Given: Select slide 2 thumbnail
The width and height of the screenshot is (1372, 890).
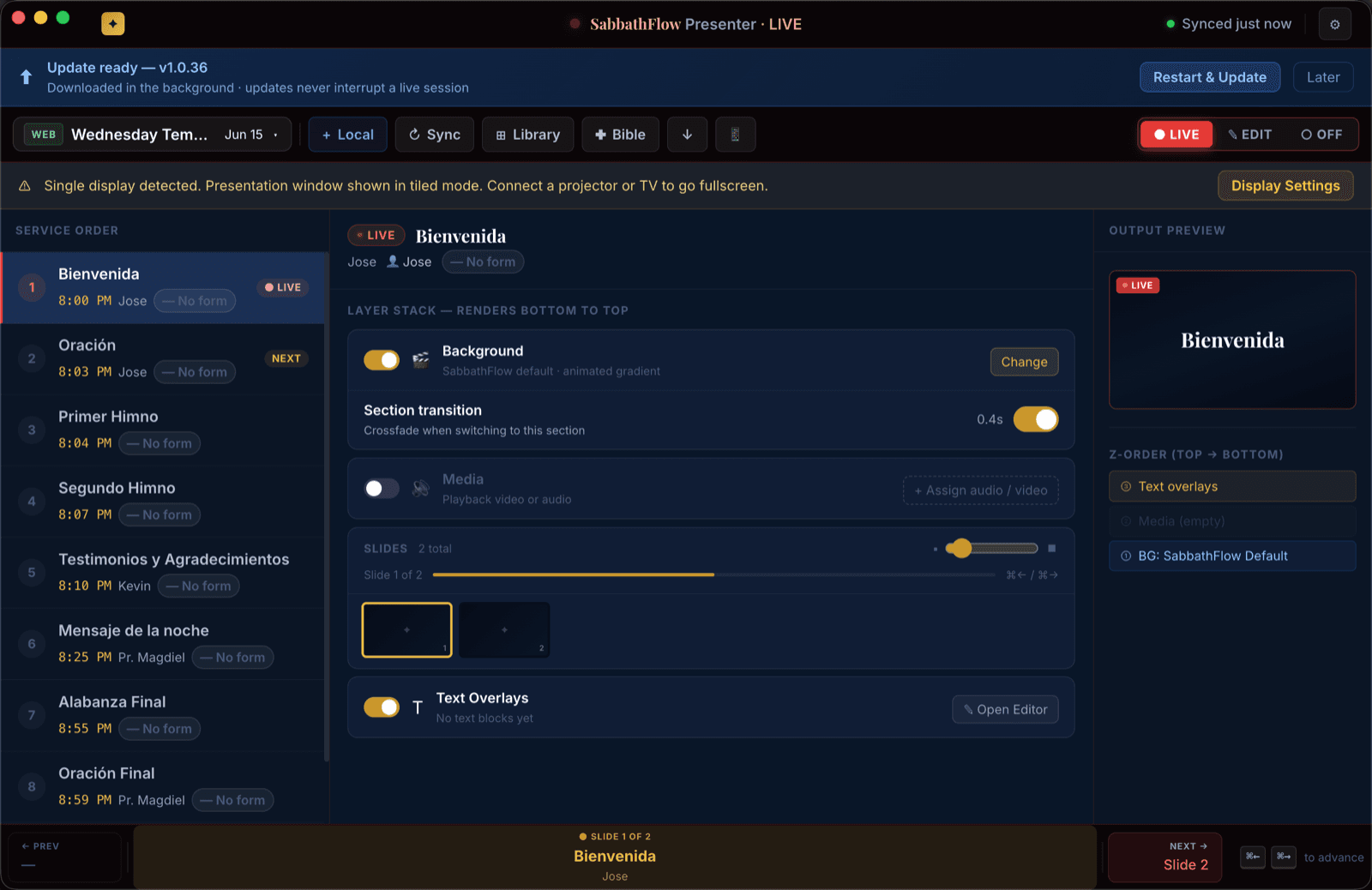Looking at the screenshot, I should tap(504, 630).
